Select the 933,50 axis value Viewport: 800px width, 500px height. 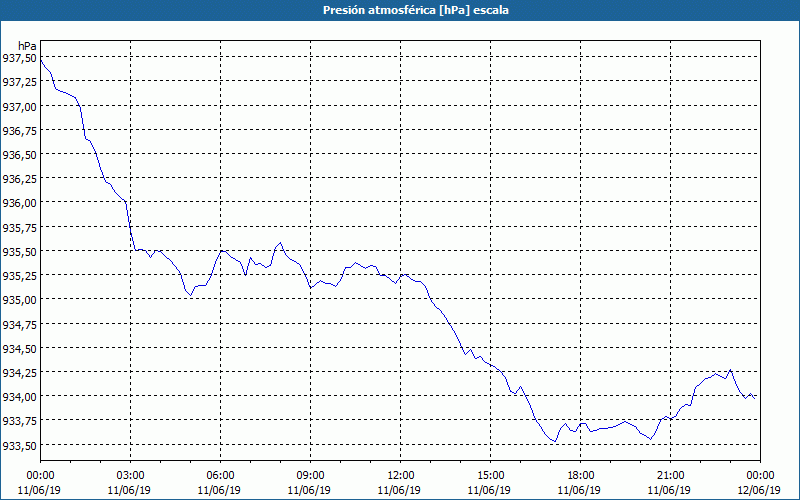pos(20,445)
